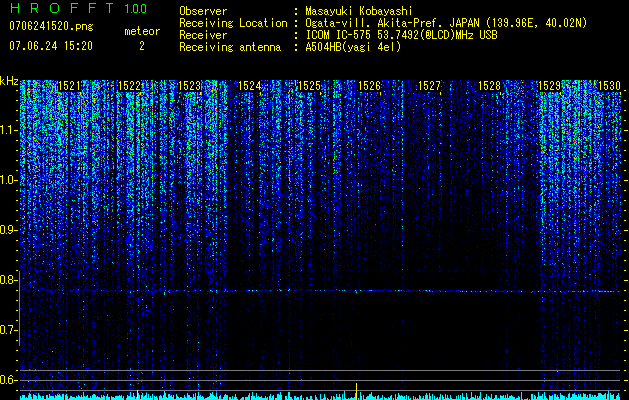Image resolution: width=629 pixels, height=400 pixels.
Task: Click time marker 1527
Action: pos(430,85)
